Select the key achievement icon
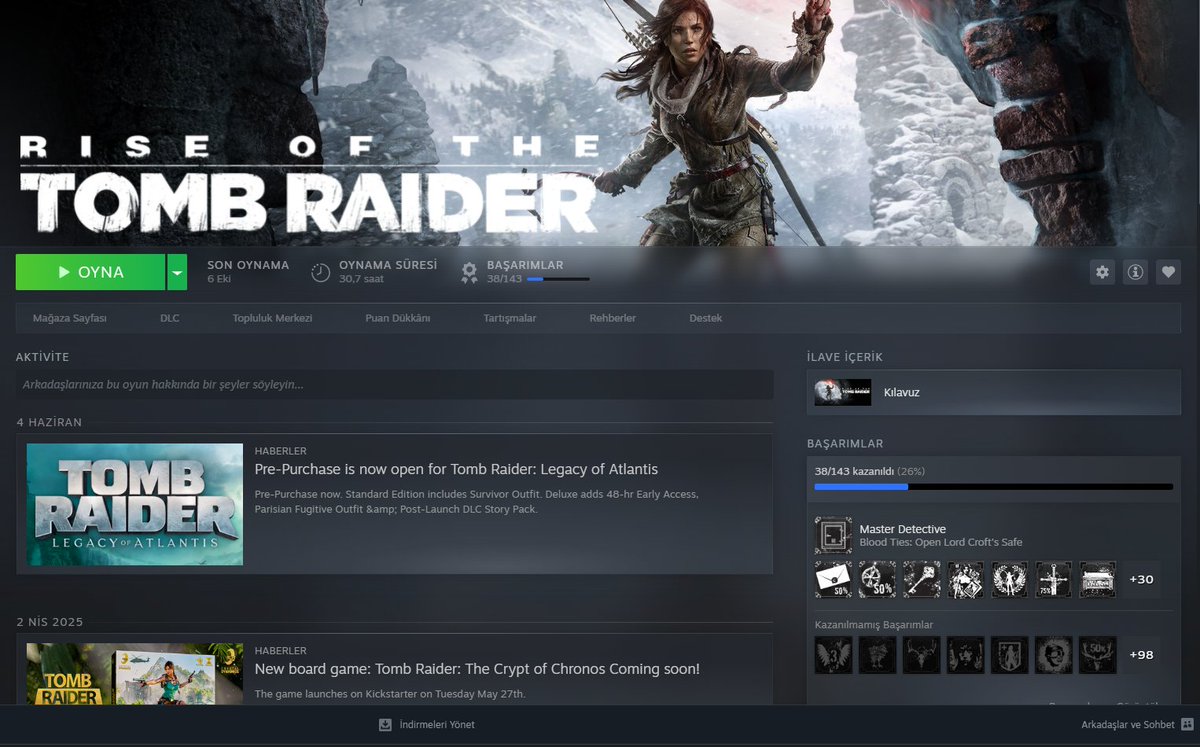The image size is (1200, 747). tap(921, 579)
